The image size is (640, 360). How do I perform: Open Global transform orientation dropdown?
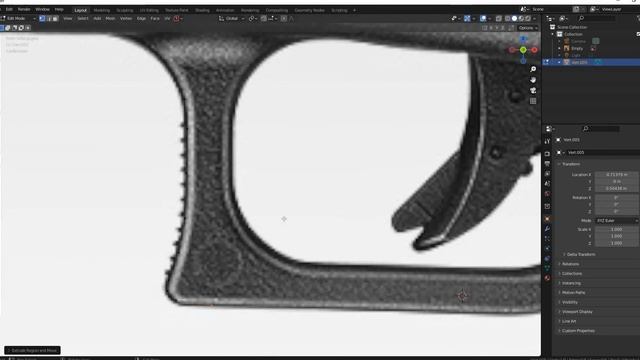point(231,18)
